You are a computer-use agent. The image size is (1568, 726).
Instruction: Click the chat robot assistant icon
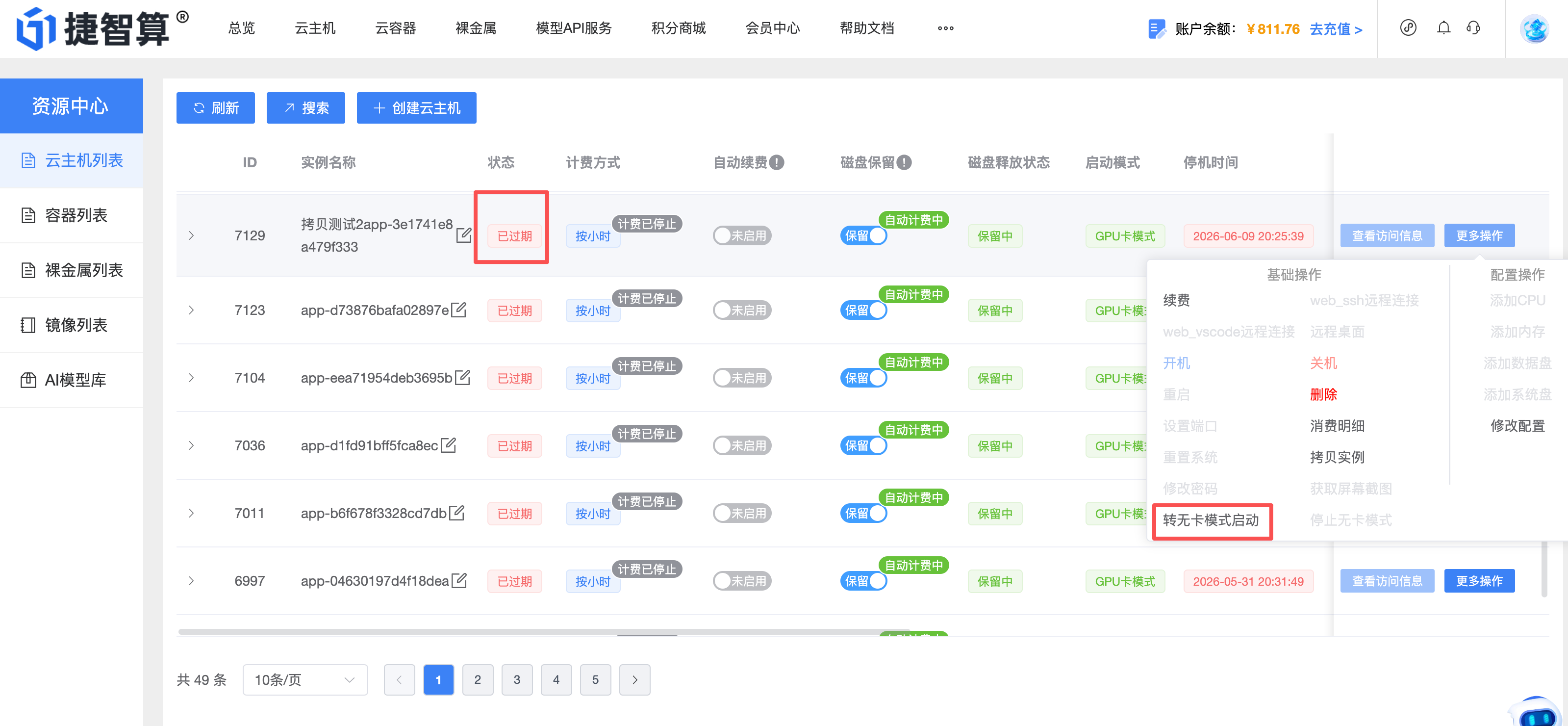point(1536,711)
